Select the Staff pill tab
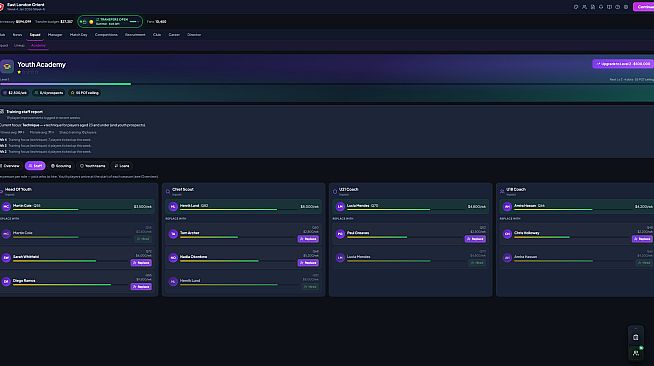This screenshot has height=366, width=654. point(35,166)
